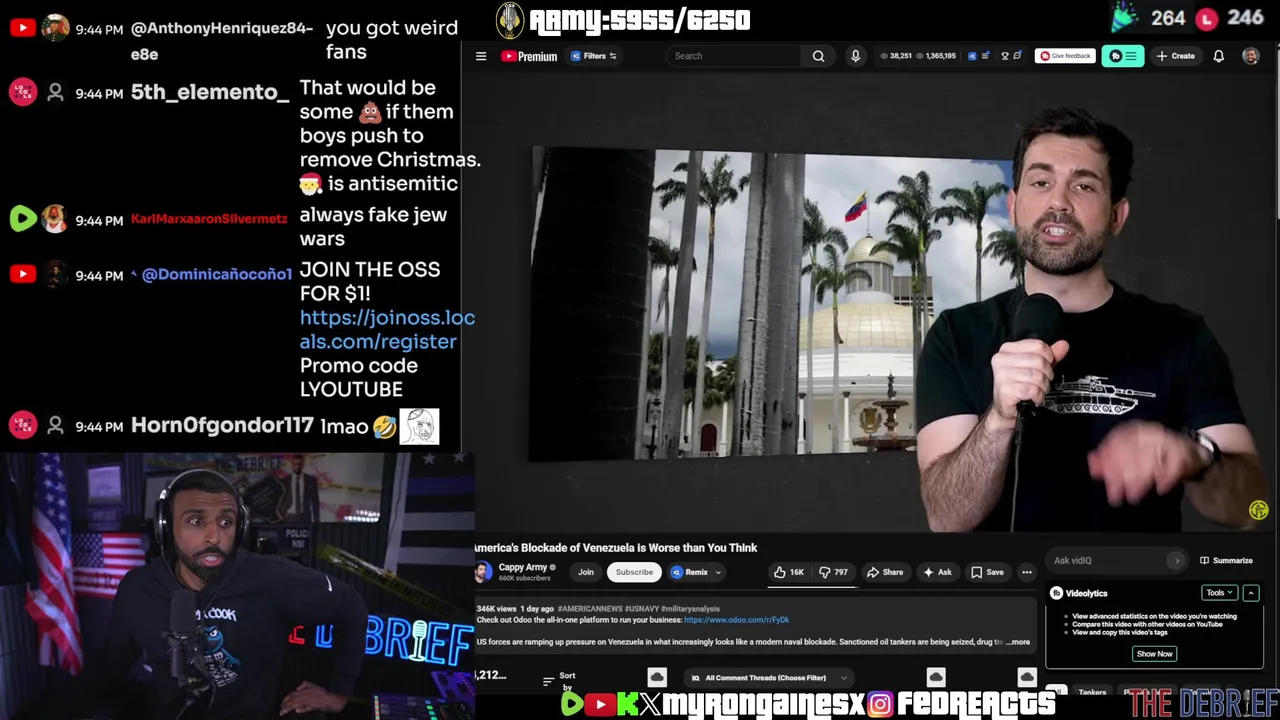Subscribe to Cappy Army
Screen dimensions: 1280x720
634,572
